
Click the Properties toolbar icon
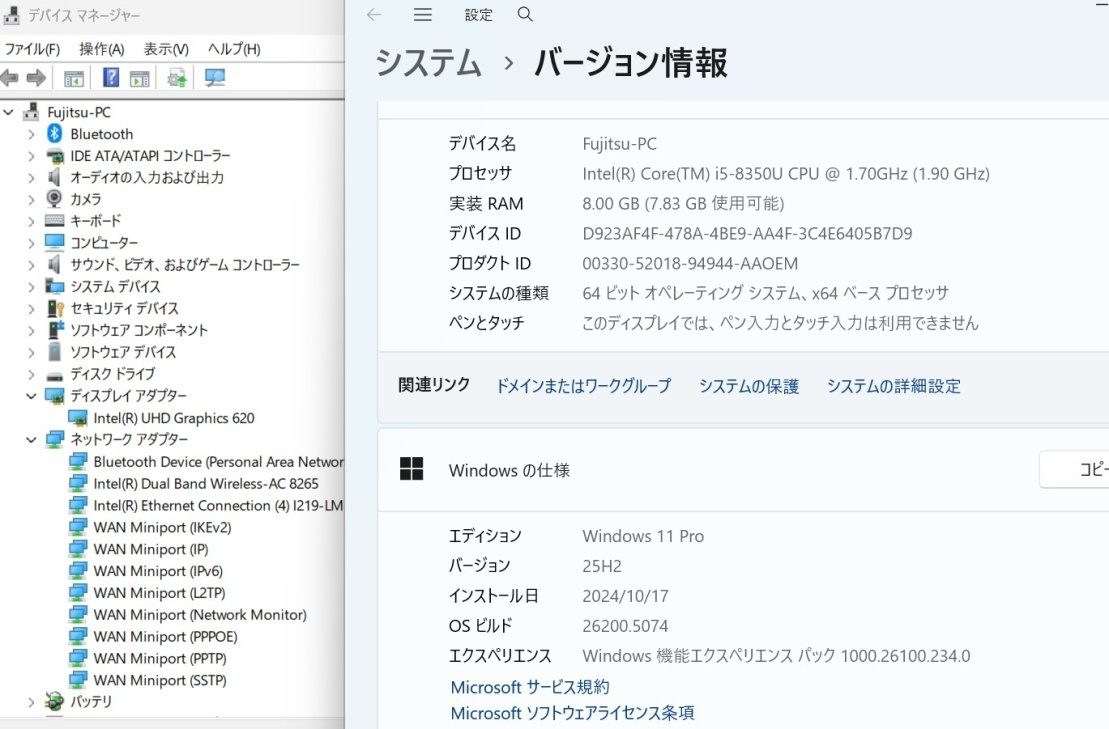pyautogui.click(x=138, y=78)
